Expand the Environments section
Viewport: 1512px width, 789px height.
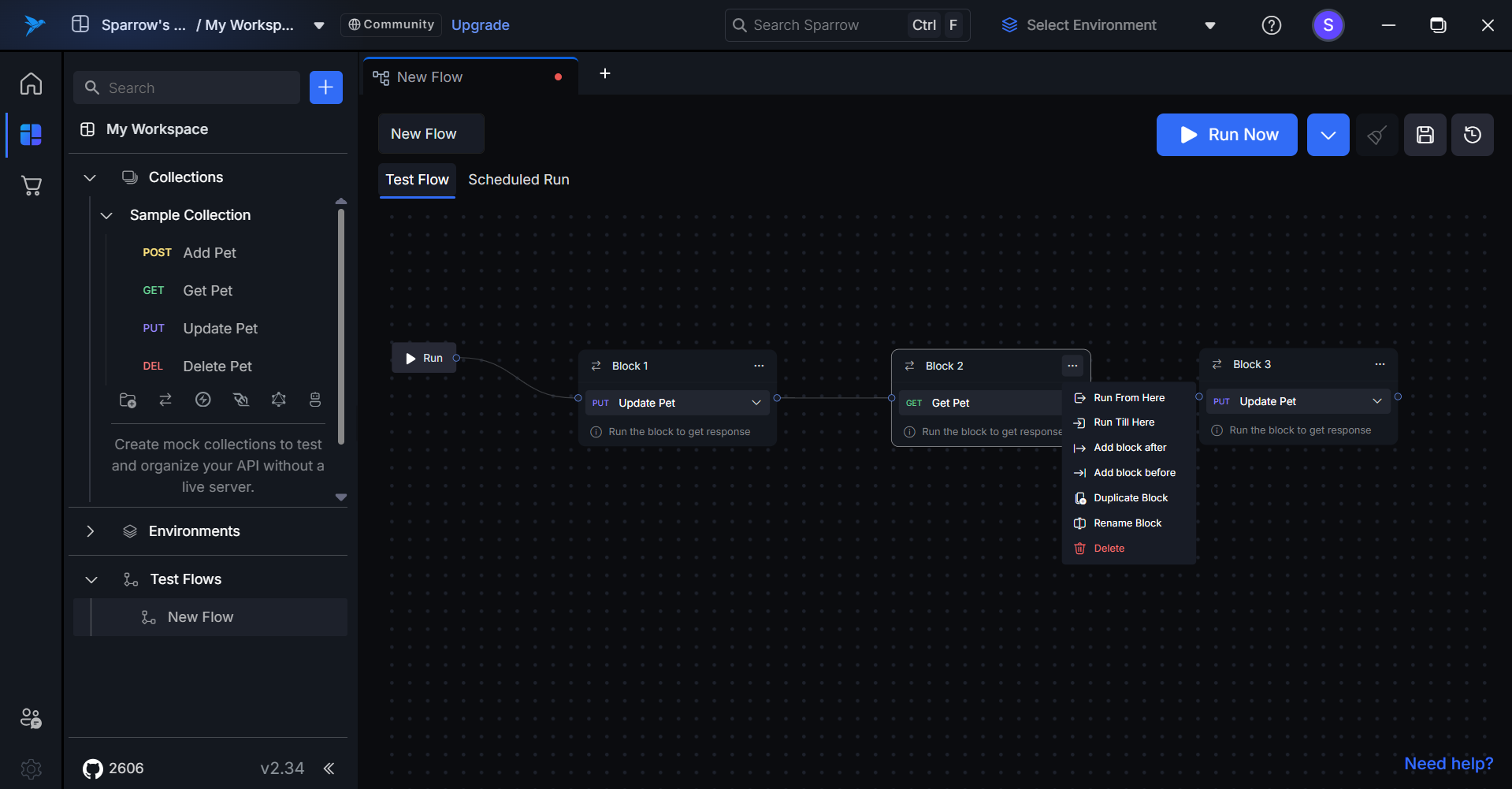pyautogui.click(x=91, y=531)
